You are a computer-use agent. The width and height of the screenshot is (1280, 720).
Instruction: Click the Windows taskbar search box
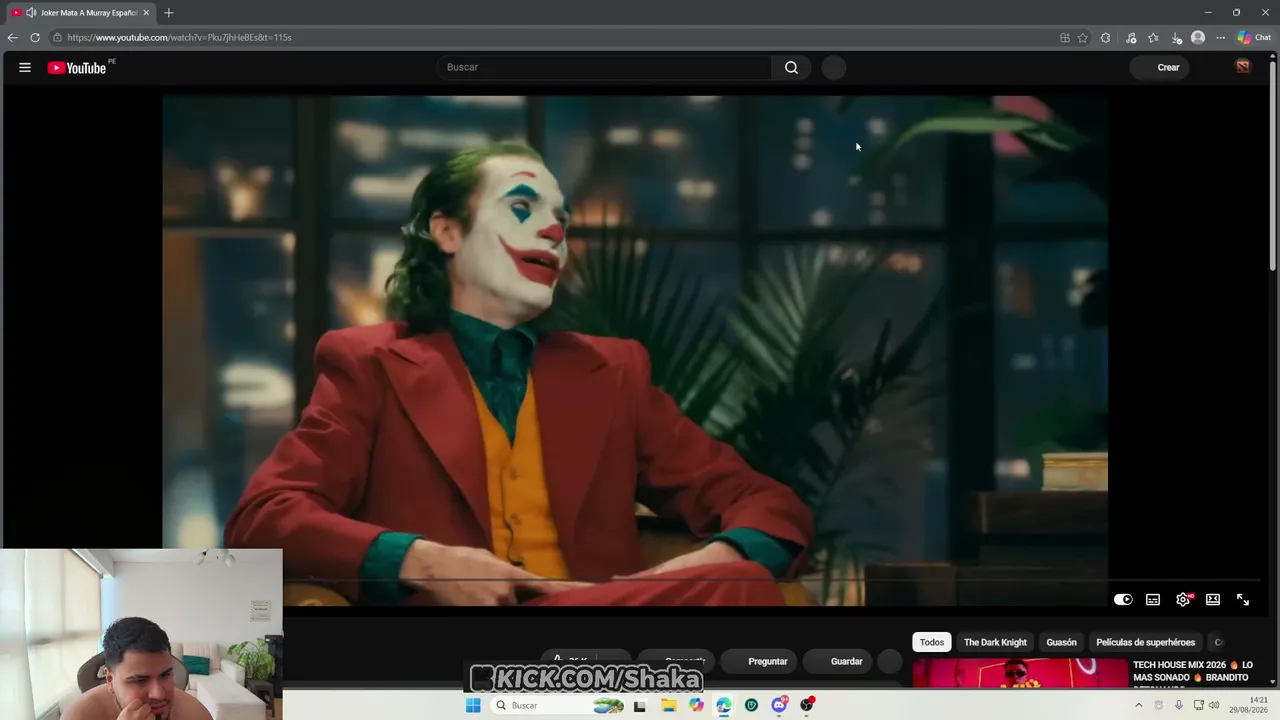point(556,705)
